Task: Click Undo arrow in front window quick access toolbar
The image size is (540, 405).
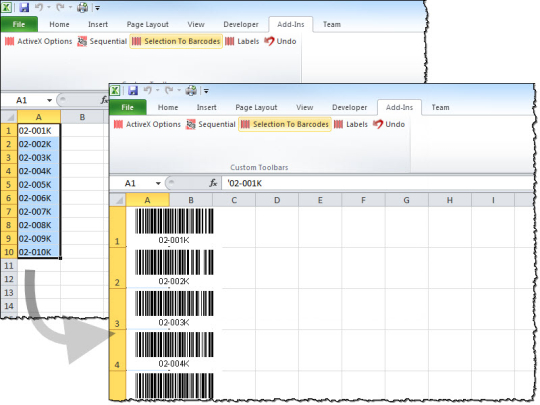Action: 147,91
